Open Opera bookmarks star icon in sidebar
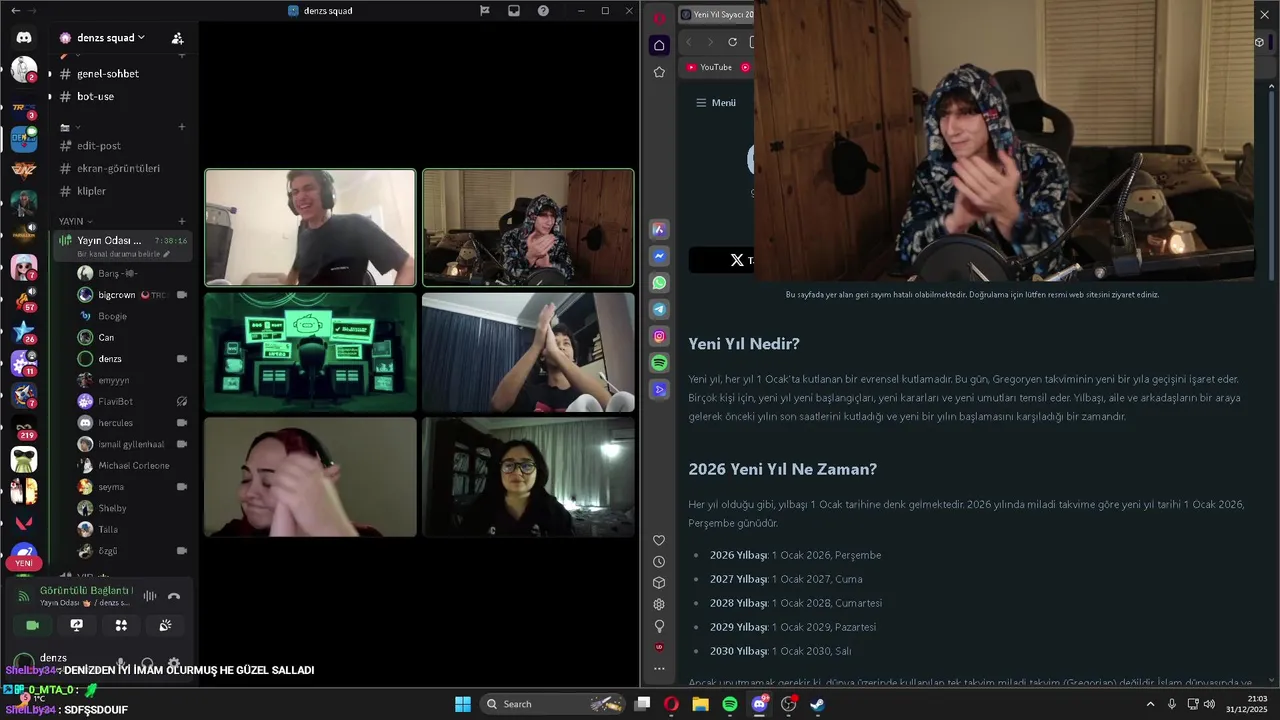Image resolution: width=1280 pixels, height=720 pixels. point(659,72)
